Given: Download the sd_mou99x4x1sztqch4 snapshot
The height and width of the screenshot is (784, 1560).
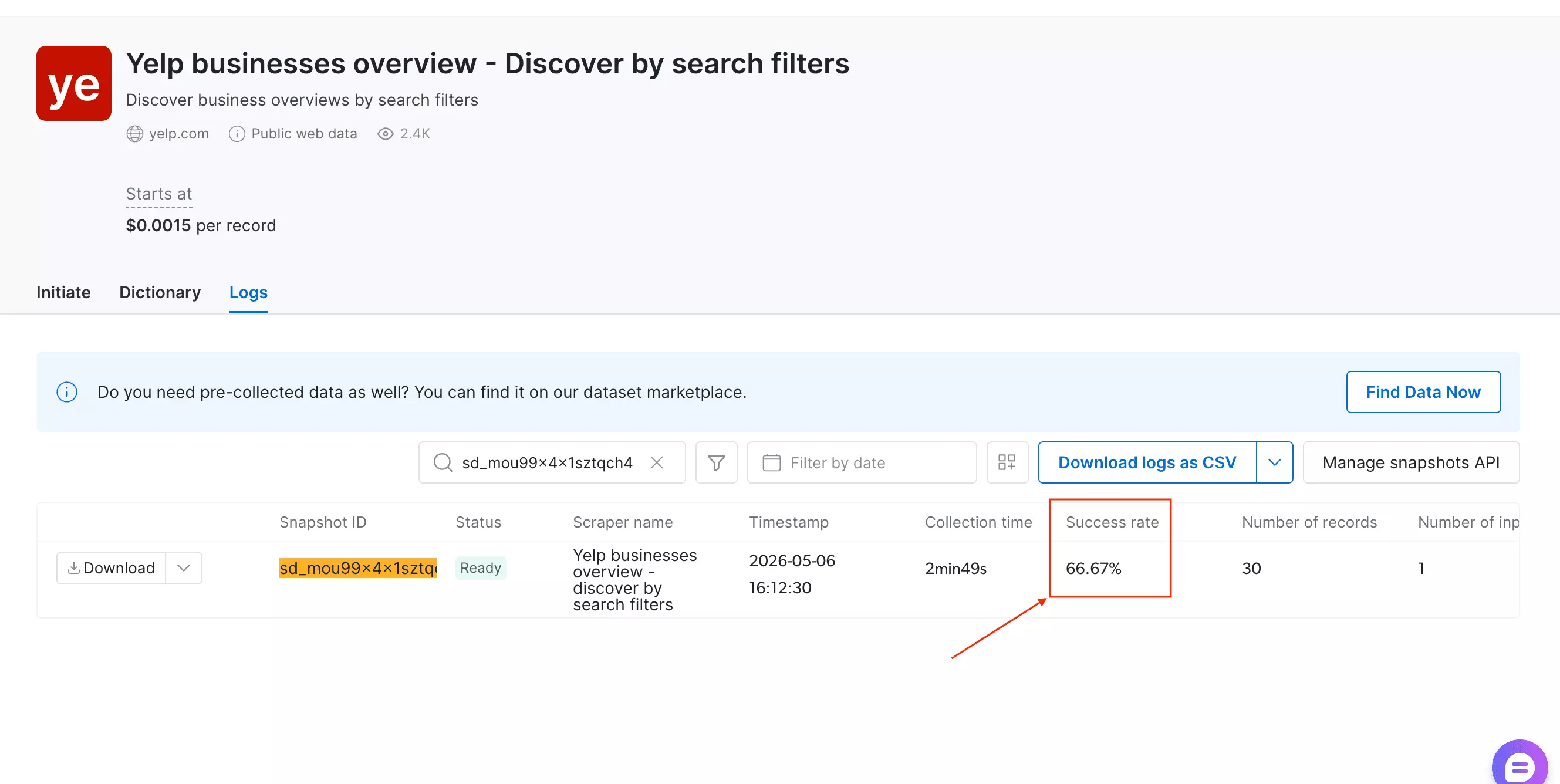Looking at the screenshot, I should (111, 568).
